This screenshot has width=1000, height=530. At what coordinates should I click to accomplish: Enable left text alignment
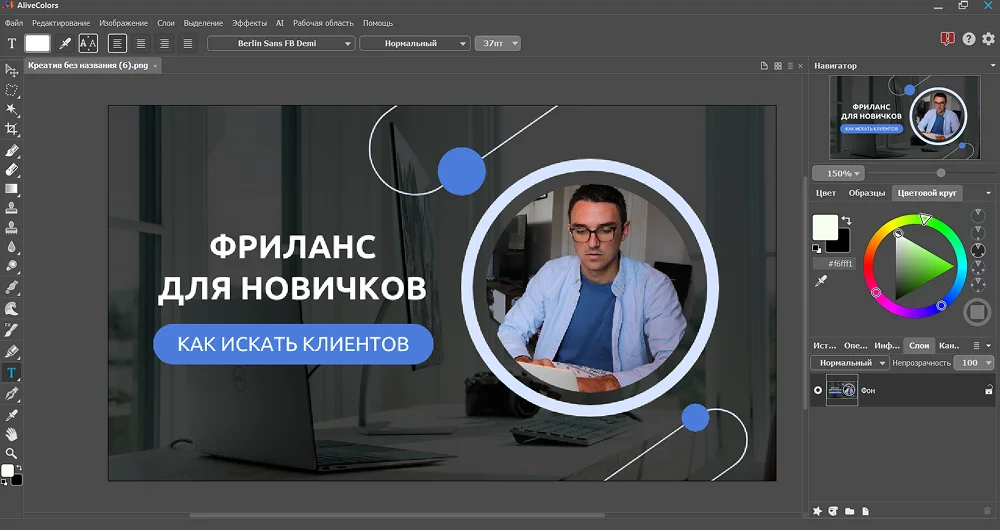pyautogui.click(x=117, y=43)
